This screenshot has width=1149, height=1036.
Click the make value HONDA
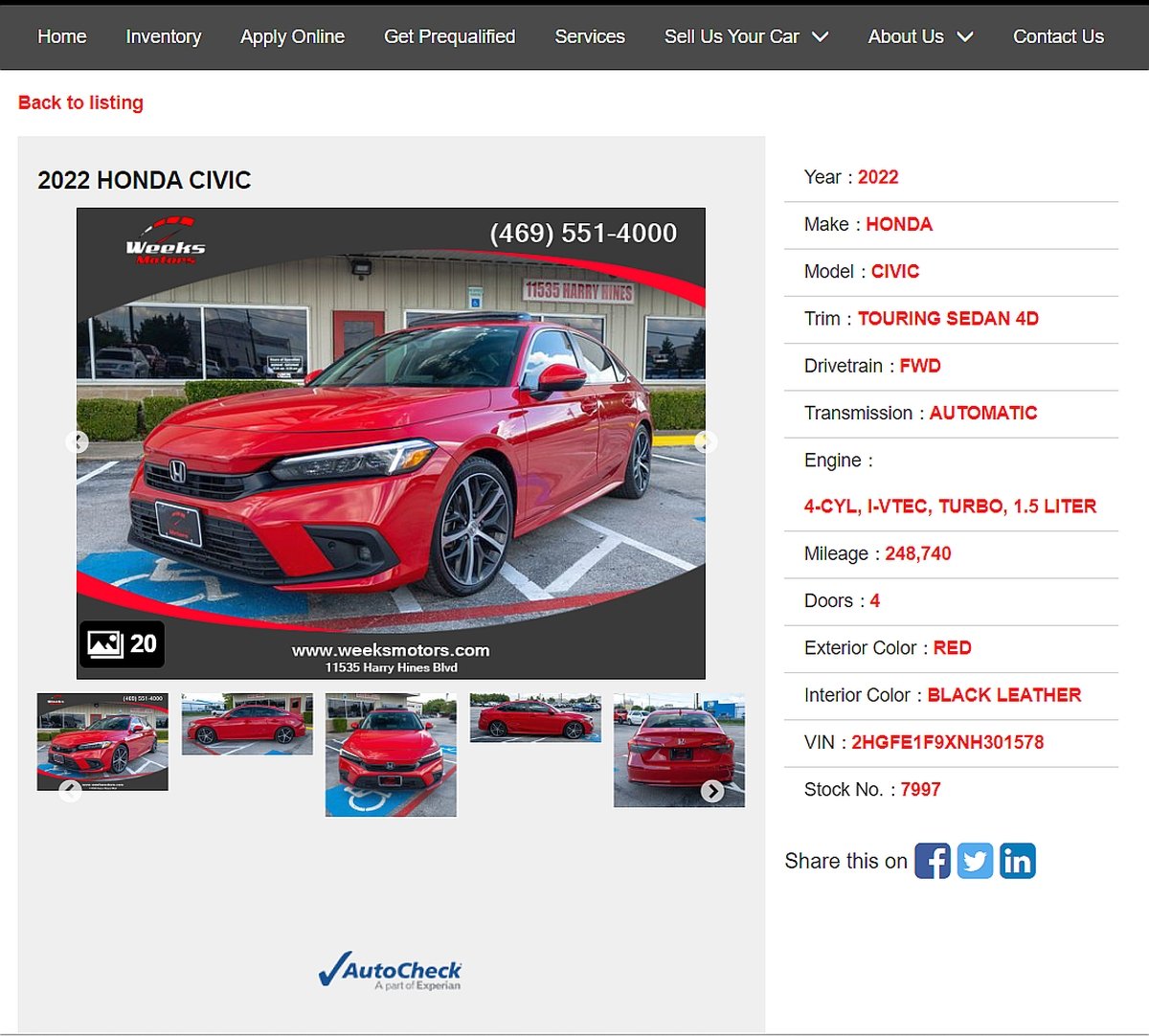tap(899, 224)
